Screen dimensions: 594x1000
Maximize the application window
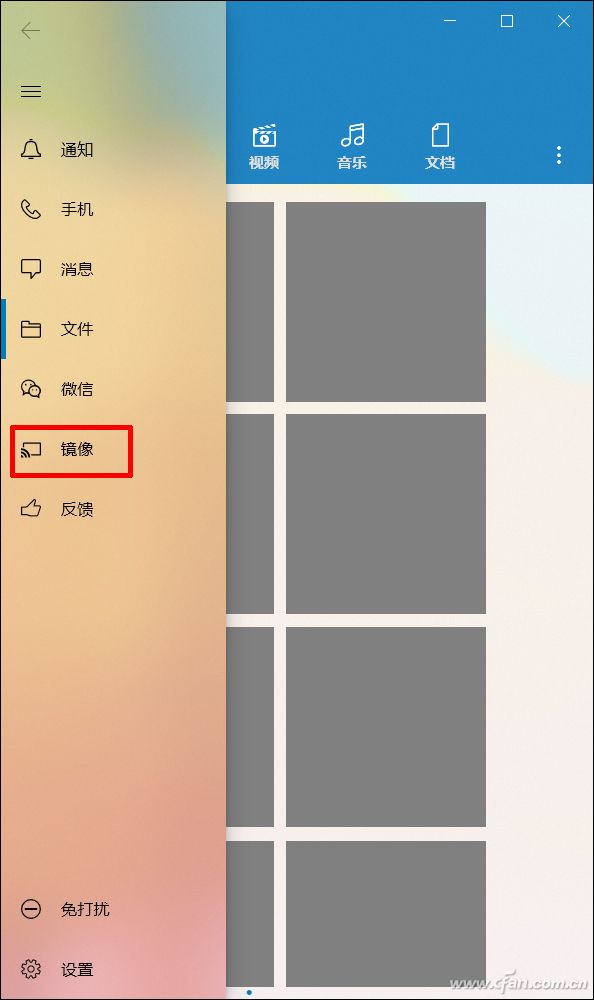coord(507,21)
